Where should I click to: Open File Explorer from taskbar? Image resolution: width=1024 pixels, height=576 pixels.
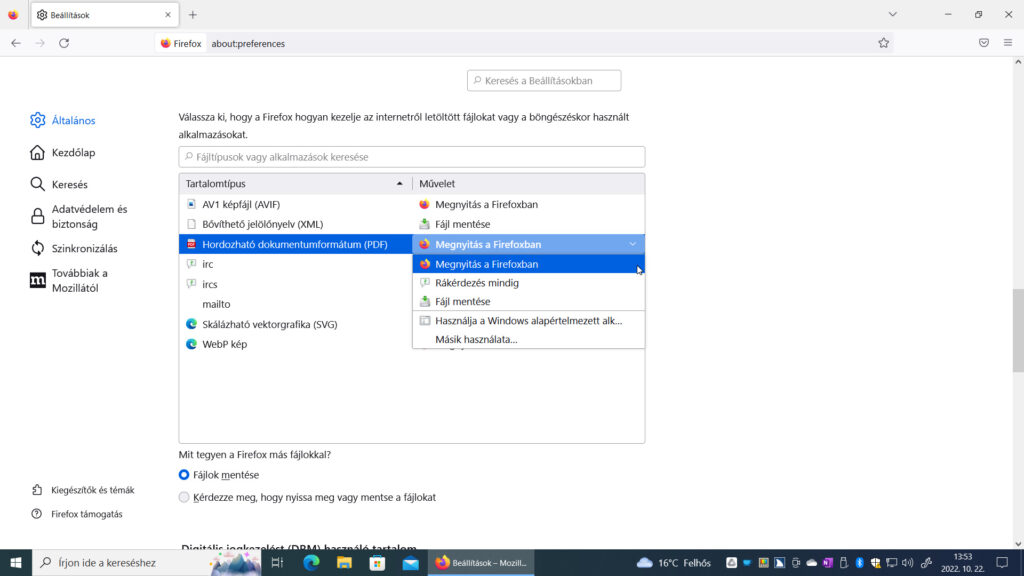click(344, 562)
